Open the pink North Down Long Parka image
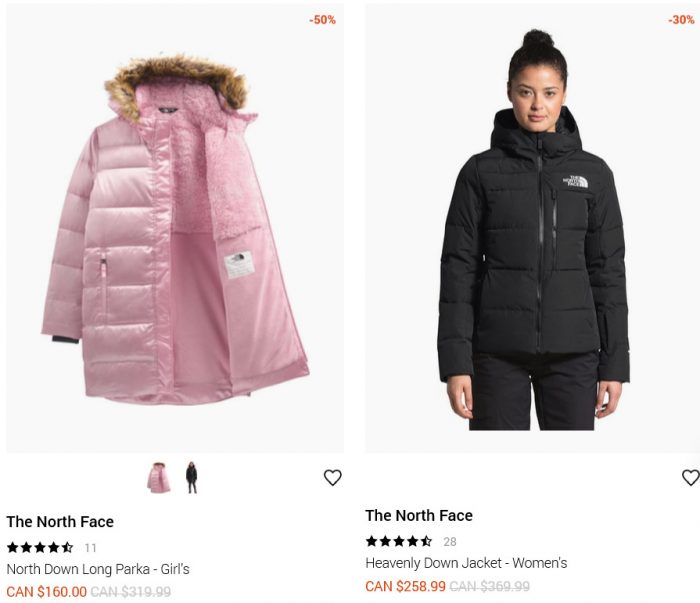This screenshot has width=700, height=603. click(175, 229)
